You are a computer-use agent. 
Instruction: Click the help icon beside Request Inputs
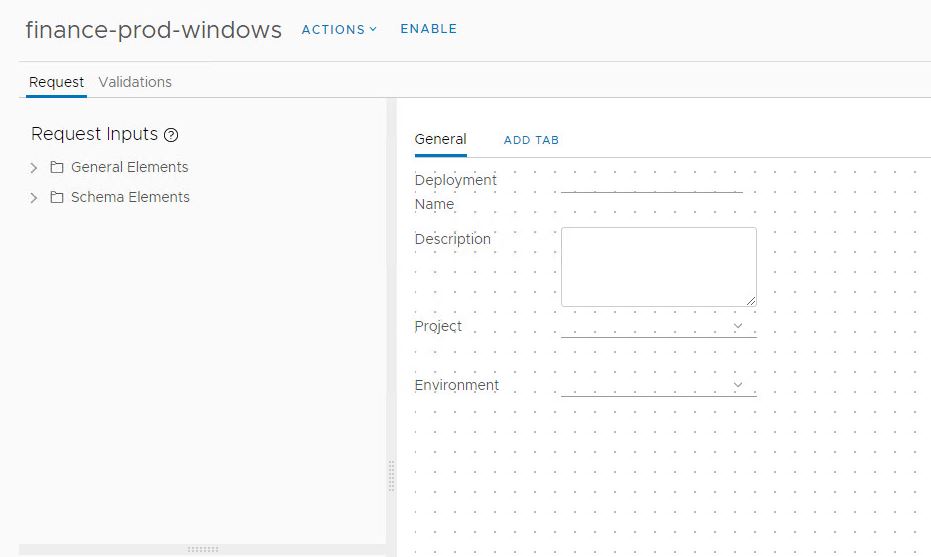tap(171, 135)
